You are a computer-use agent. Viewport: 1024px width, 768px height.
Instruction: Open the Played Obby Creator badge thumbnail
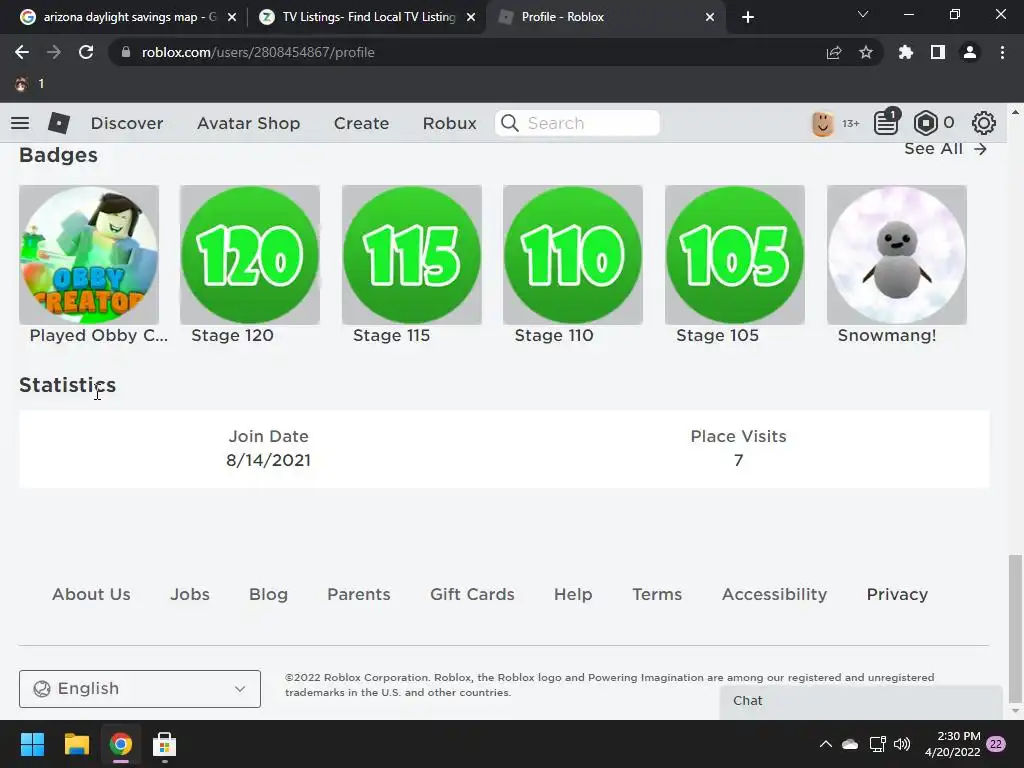click(89, 255)
